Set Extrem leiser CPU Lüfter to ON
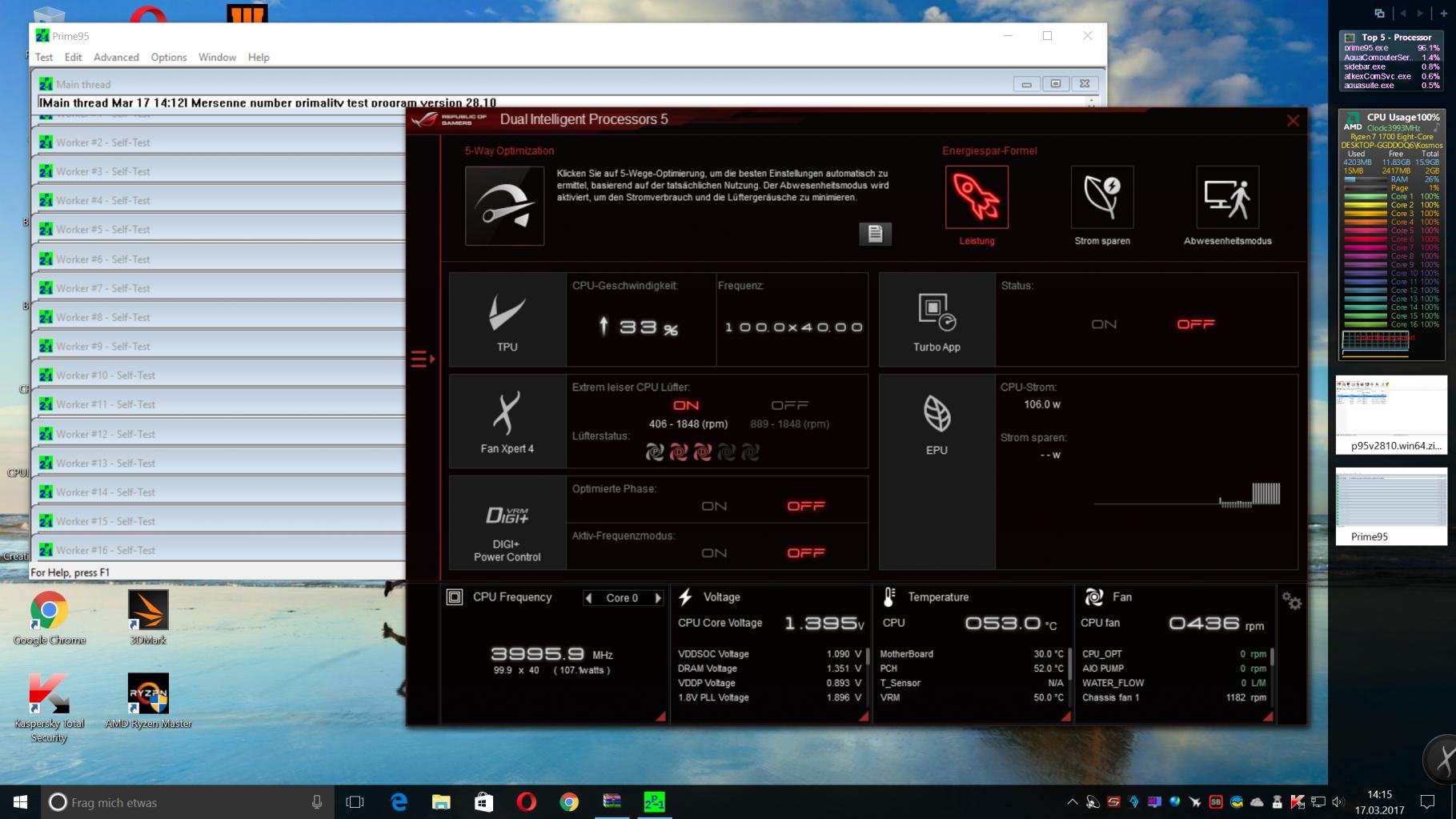Viewport: 1456px width, 819px height. [x=686, y=405]
